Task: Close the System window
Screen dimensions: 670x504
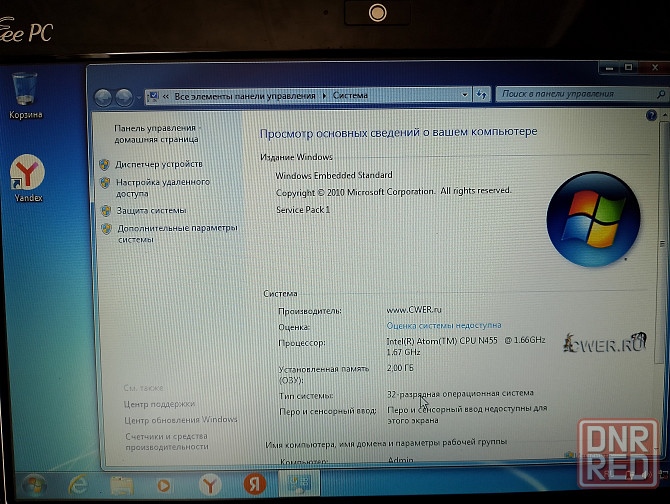Action: tap(654, 67)
